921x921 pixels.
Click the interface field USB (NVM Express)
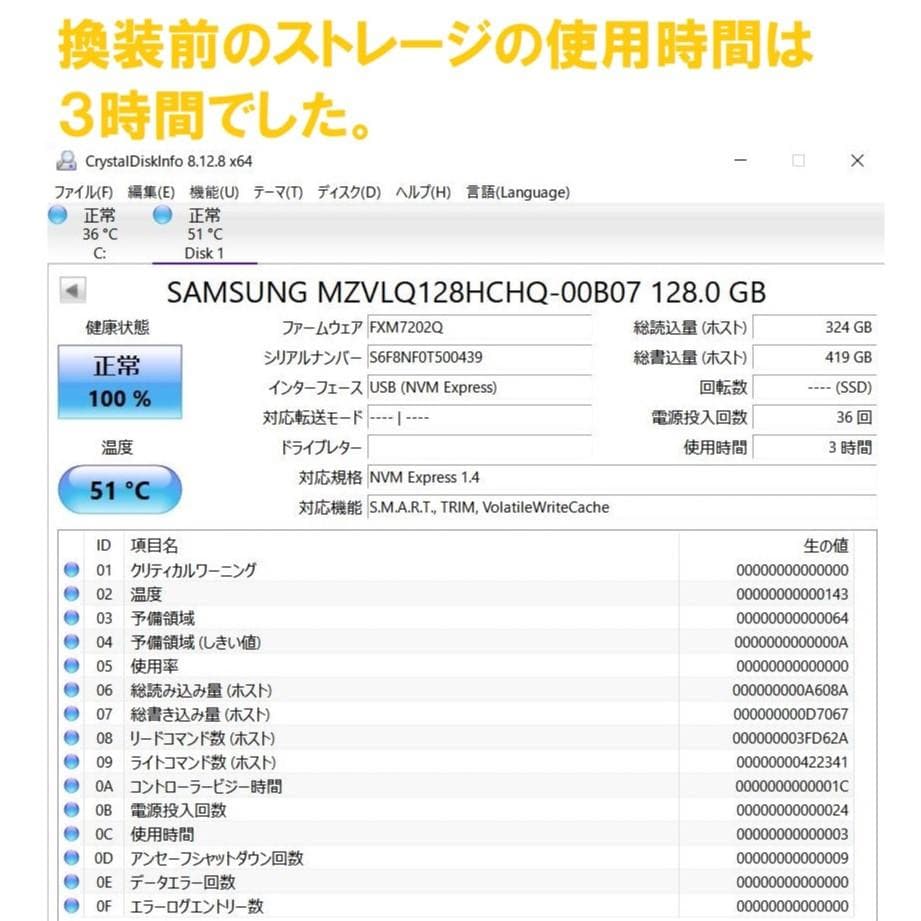(x=479, y=388)
